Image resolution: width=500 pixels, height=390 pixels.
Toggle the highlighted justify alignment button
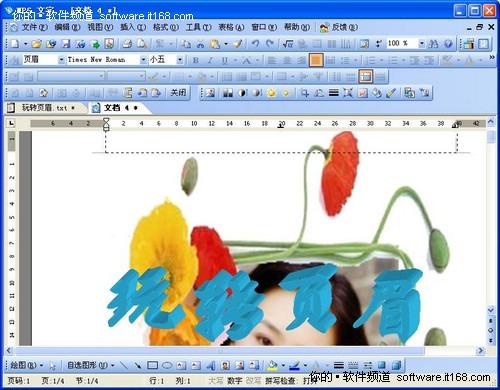(x=316, y=60)
